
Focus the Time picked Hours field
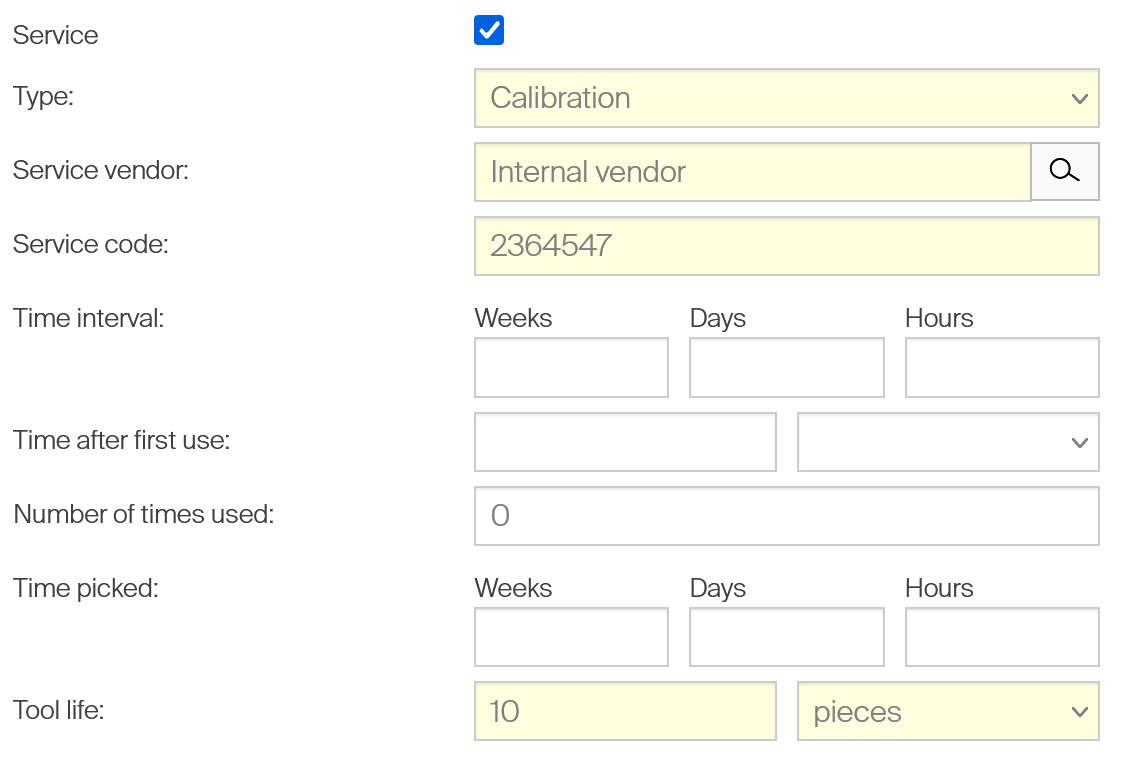point(1001,638)
